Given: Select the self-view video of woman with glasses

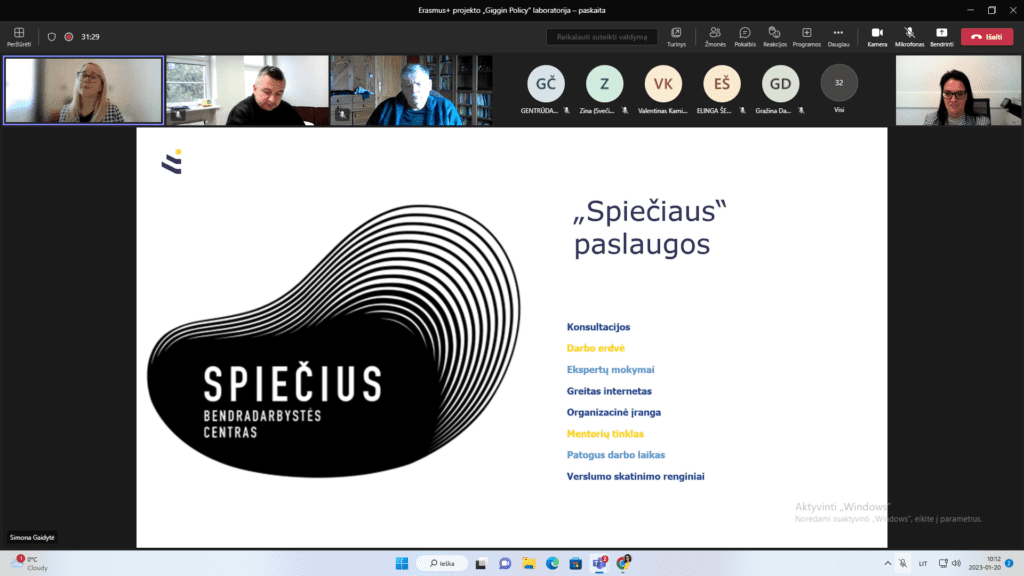Looking at the screenshot, I should point(958,90).
